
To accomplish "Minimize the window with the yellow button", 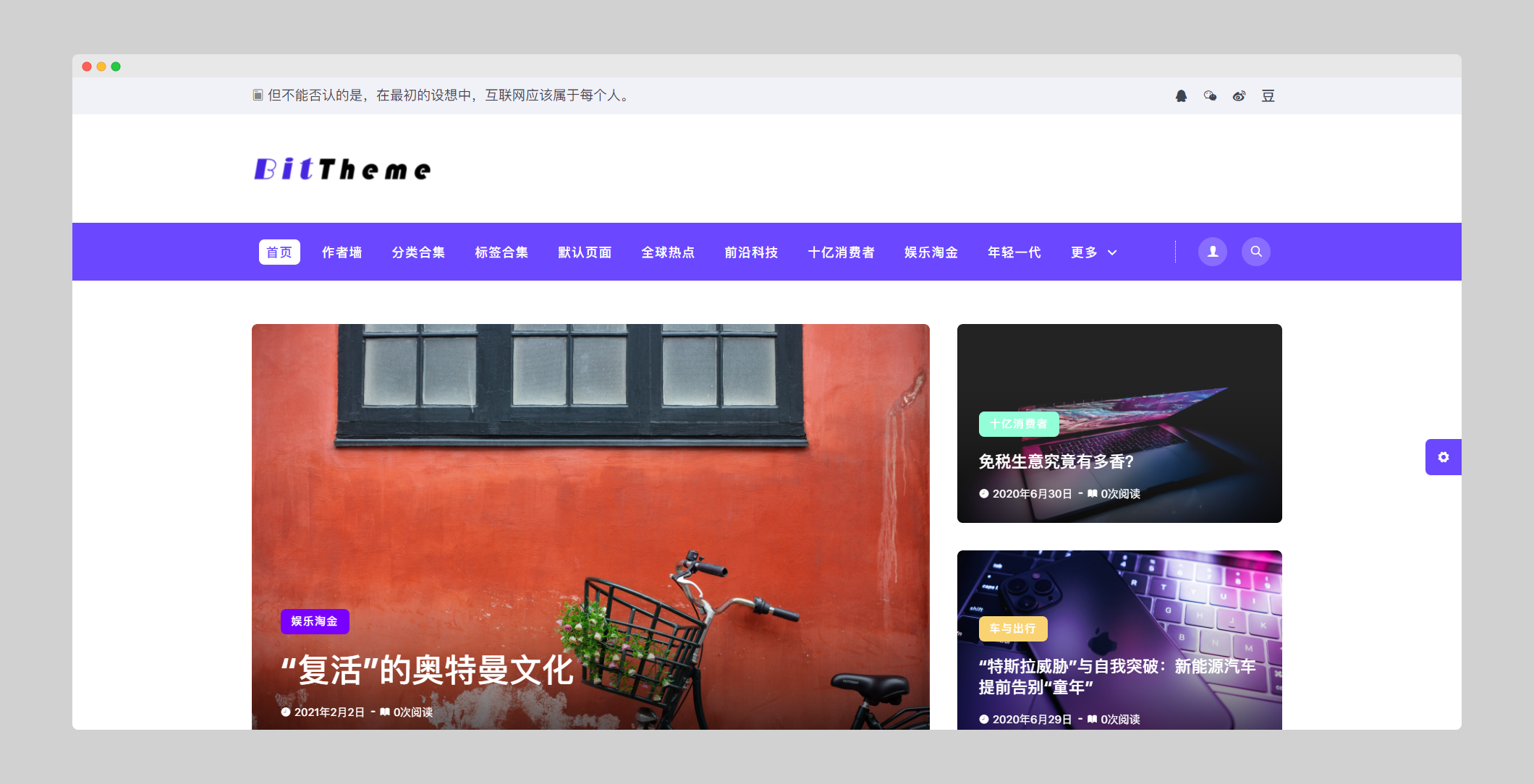I will click(101, 67).
